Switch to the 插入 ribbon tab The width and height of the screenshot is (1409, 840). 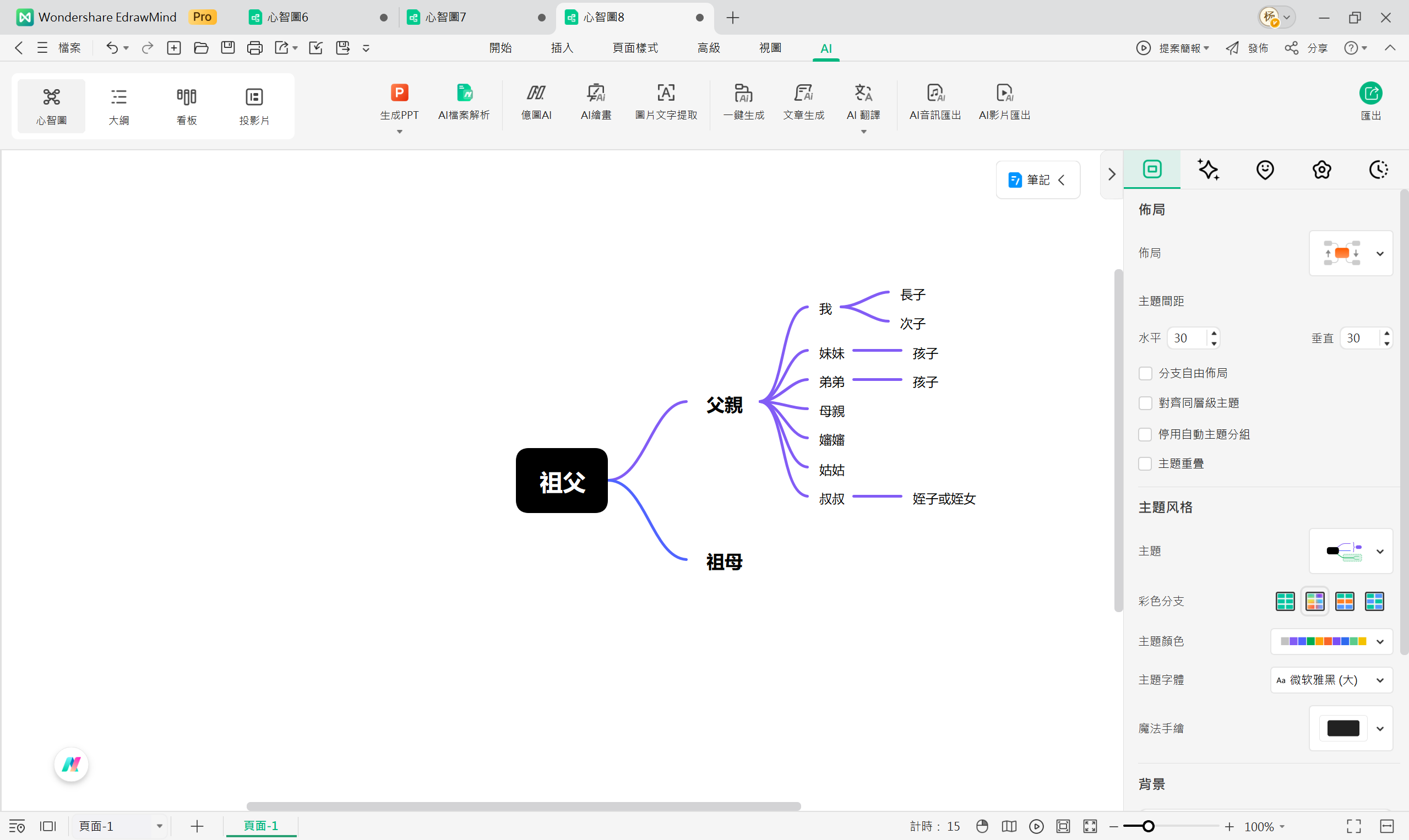coord(562,48)
